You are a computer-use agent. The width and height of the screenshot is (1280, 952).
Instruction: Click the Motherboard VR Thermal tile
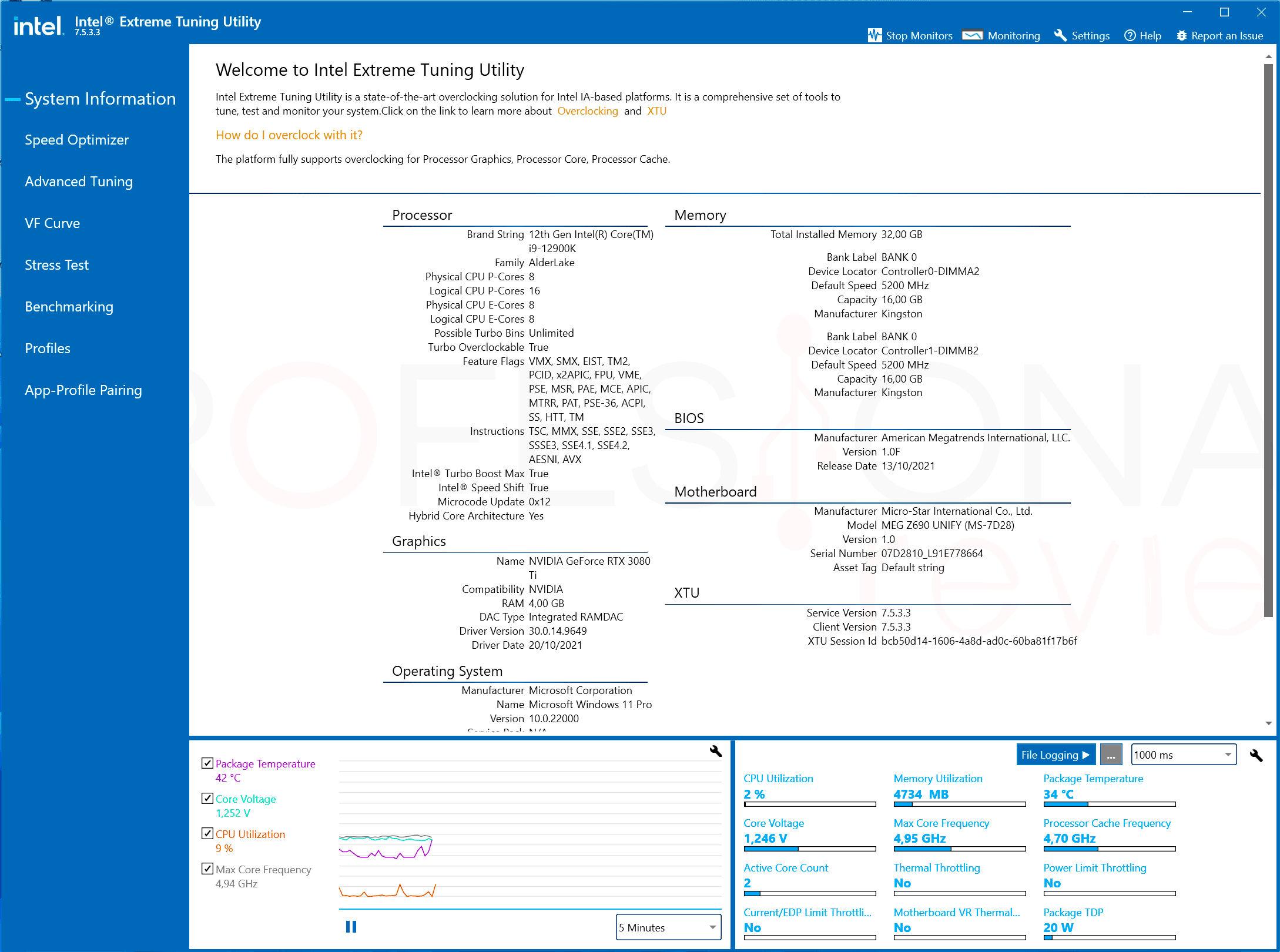tap(960, 923)
